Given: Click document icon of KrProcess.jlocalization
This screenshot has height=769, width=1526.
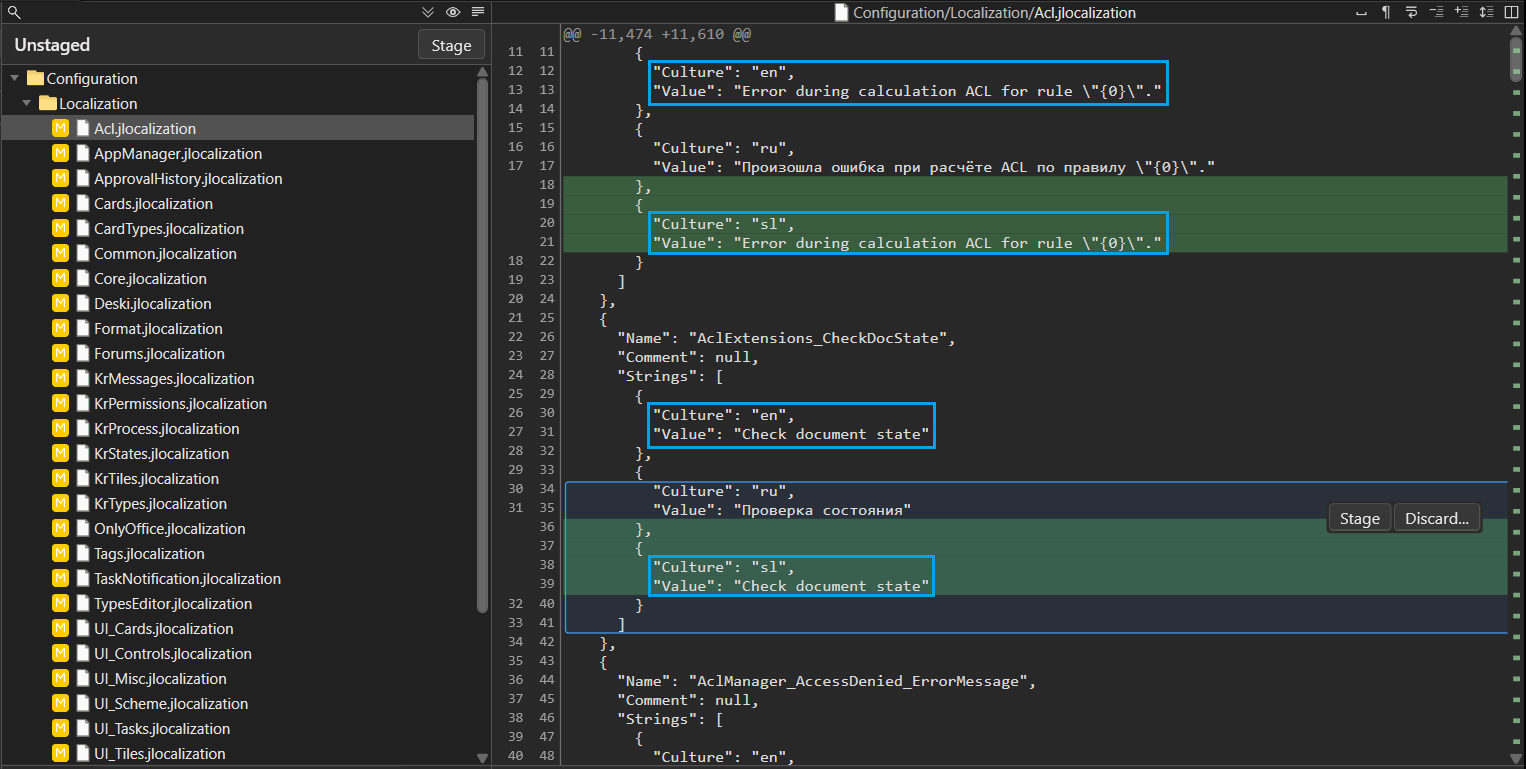Looking at the screenshot, I should point(83,428).
